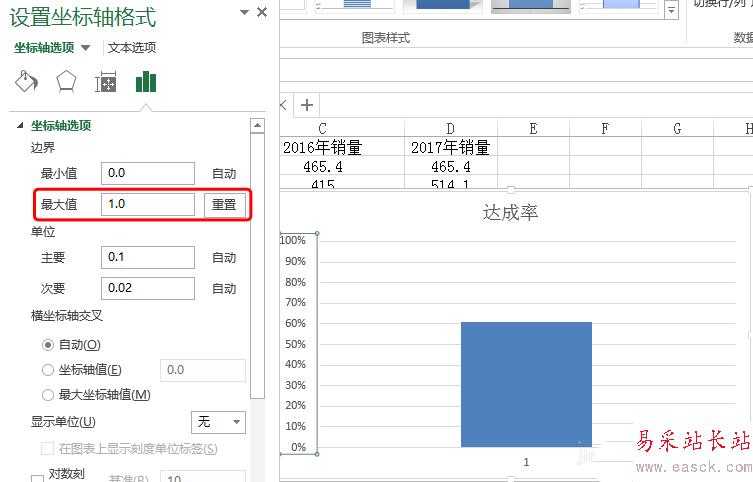The height and width of the screenshot is (482, 753).
Task: Expand the chart styles gallery
Action: pos(671,9)
